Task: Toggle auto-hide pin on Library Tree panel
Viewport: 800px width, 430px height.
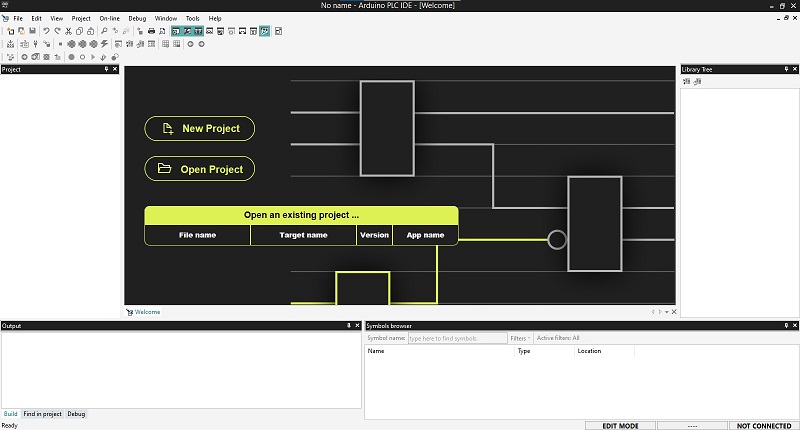Action: [x=786, y=69]
